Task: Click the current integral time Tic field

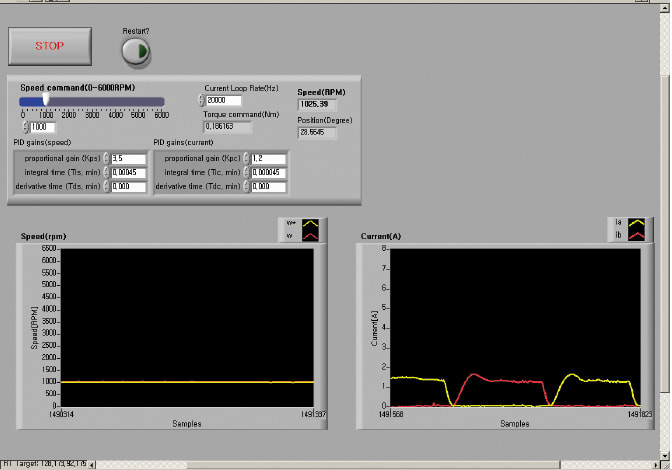Action: pos(269,173)
